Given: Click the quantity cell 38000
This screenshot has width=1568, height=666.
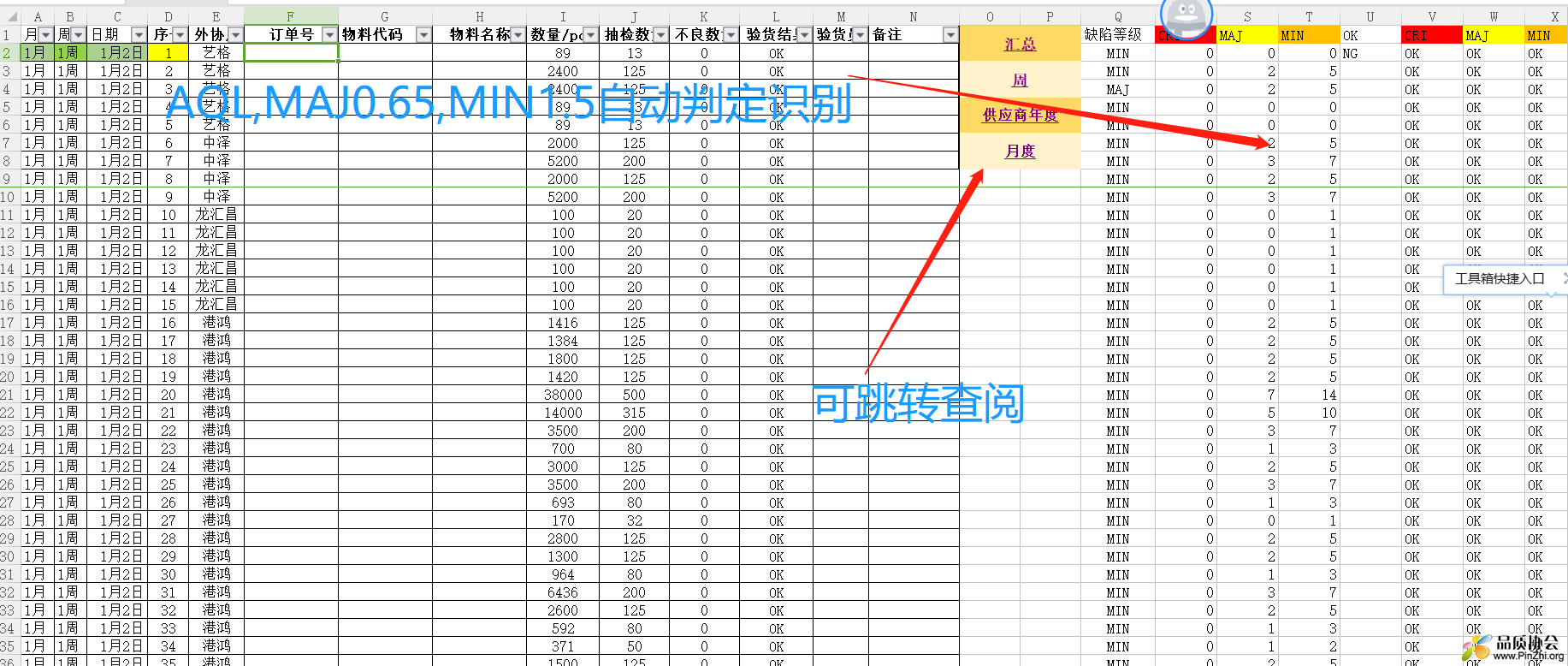Looking at the screenshot, I should [x=563, y=395].
